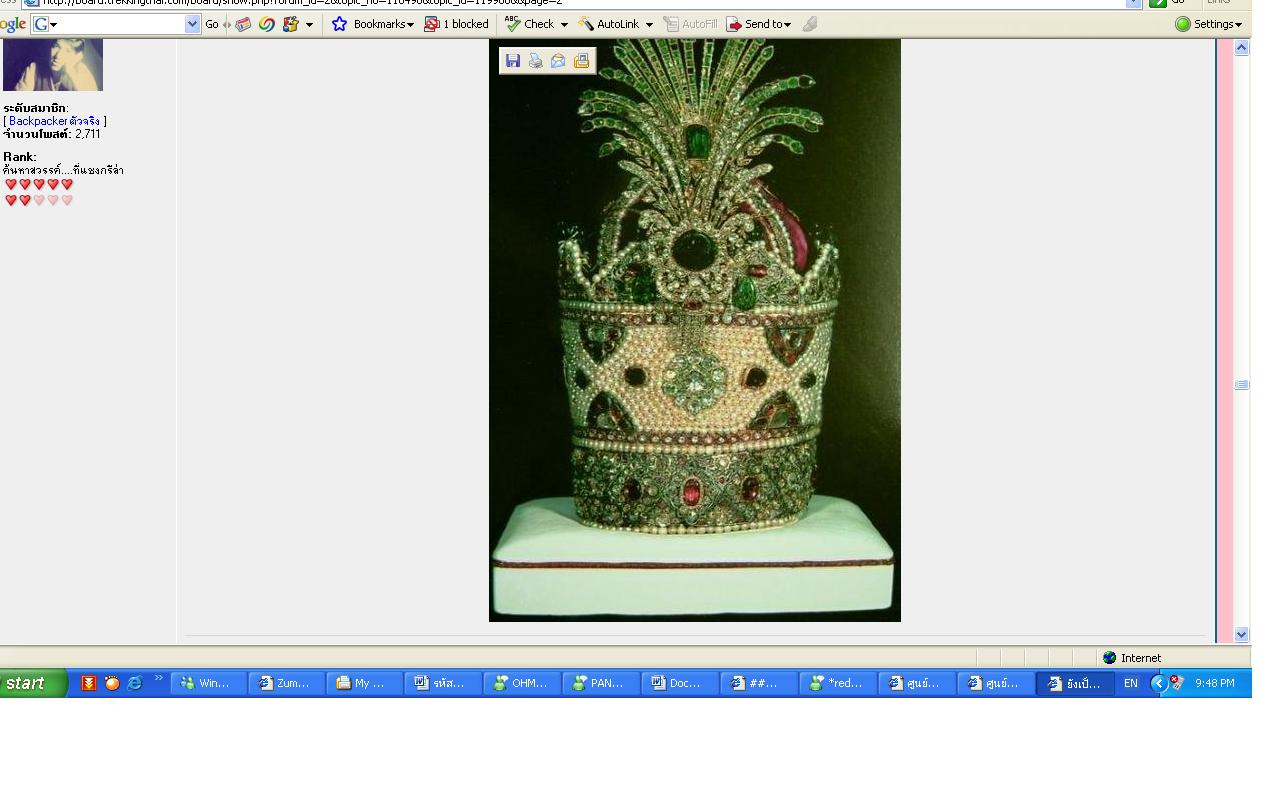Viewport: 1280px width, 800px height.
Task: Click the red swirl icon in Google toolbar
Action: click(267, 24)
